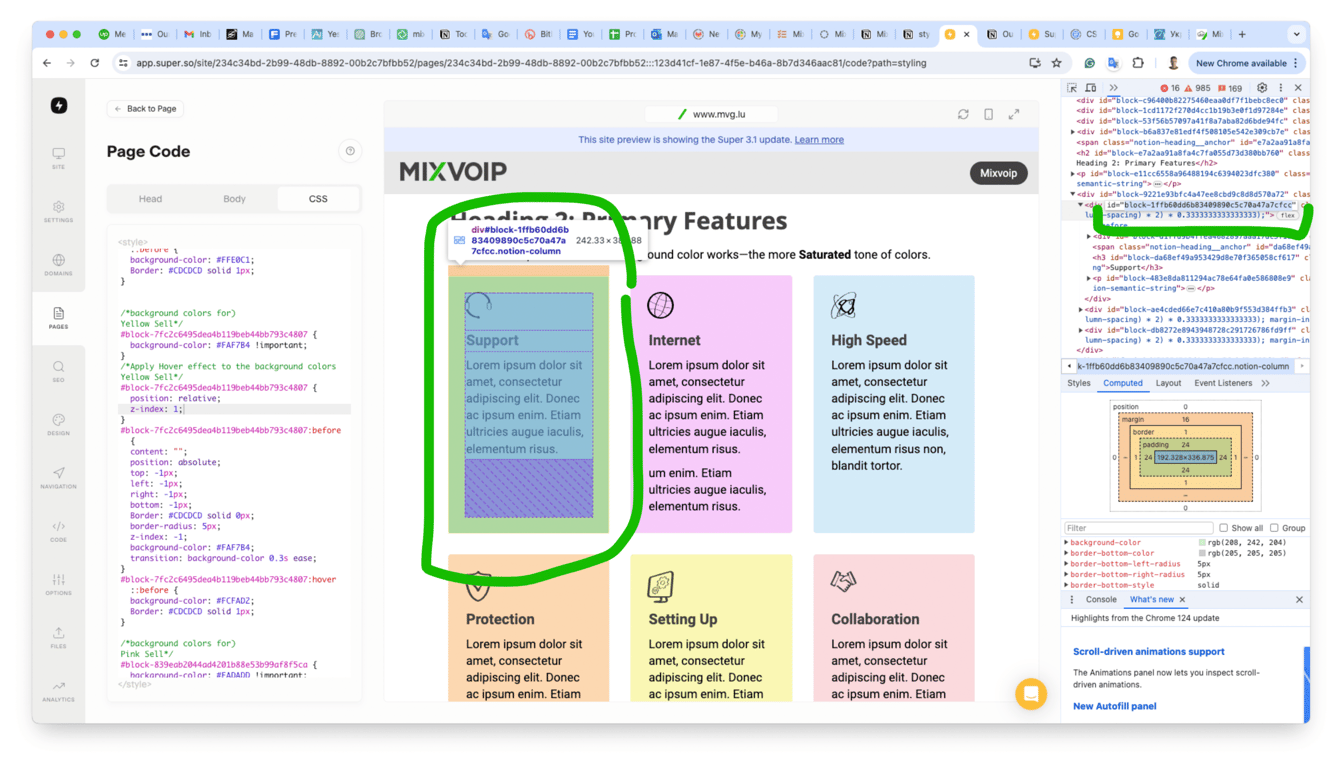Image resolution: width=1344 pixels, height=768 pixels.
Task: Click the Mixvoip button in the preview header
Action: coord(998,173)
